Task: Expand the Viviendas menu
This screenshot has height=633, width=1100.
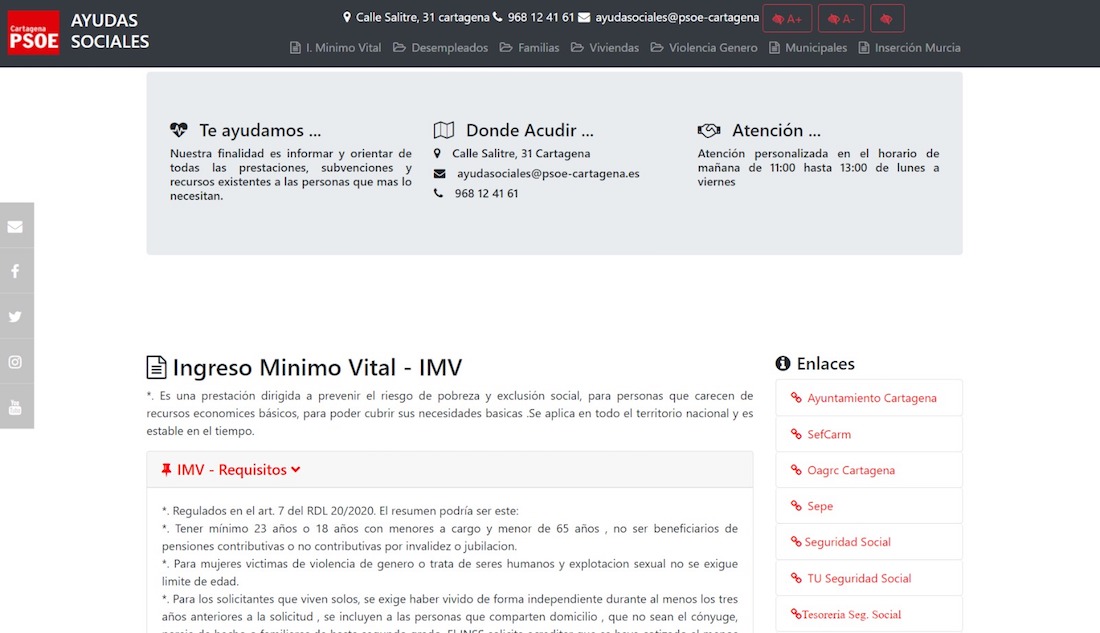Action: (x=605, y=48)
